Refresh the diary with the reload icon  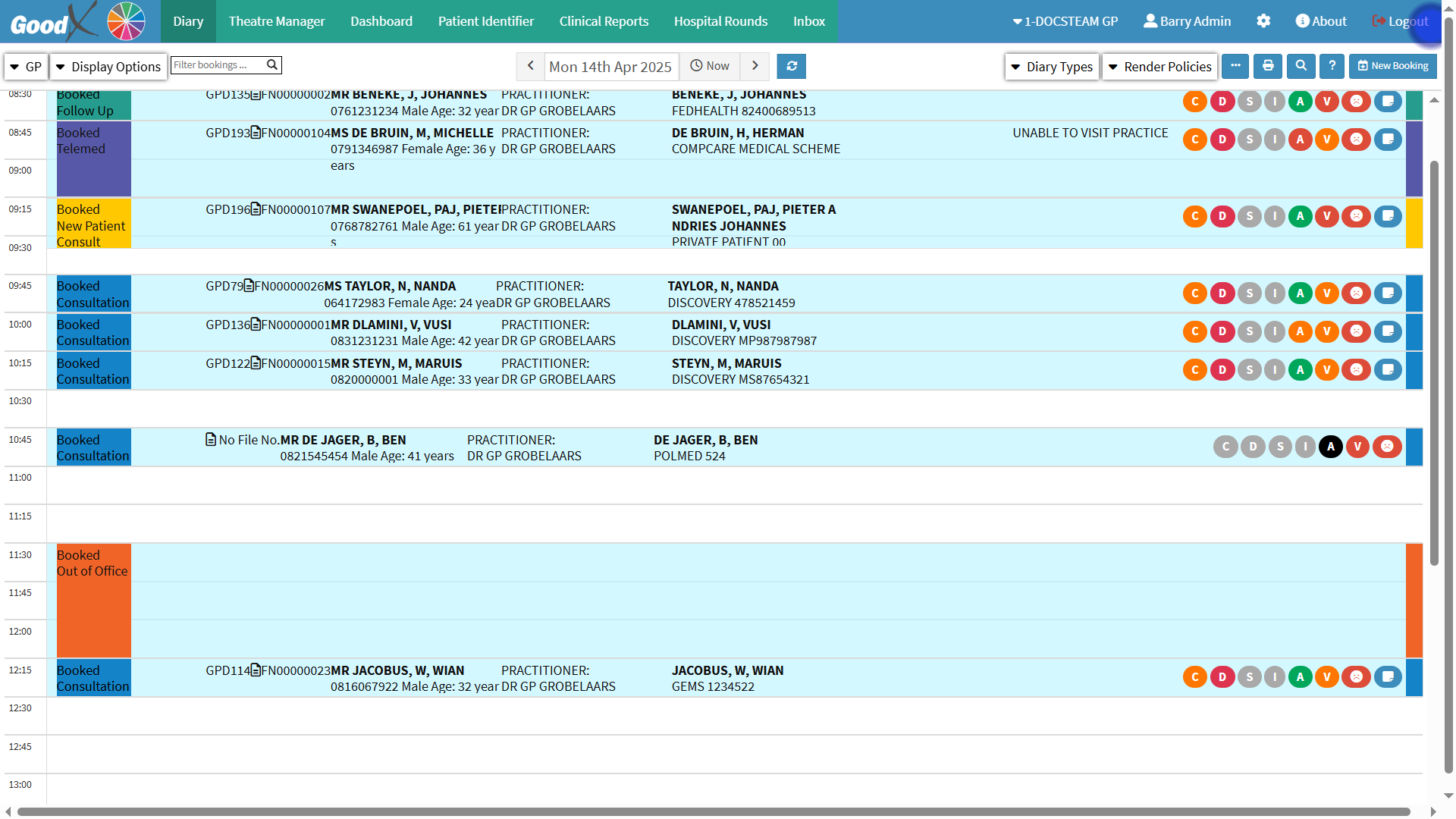coord(791,66)
